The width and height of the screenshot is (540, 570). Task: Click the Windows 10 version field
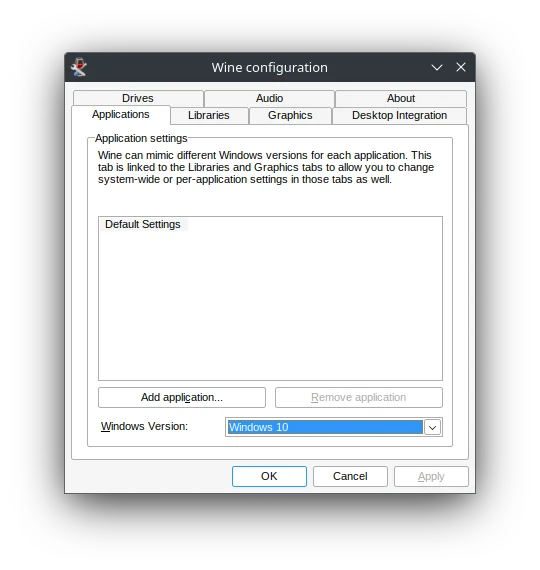[325, 427]
